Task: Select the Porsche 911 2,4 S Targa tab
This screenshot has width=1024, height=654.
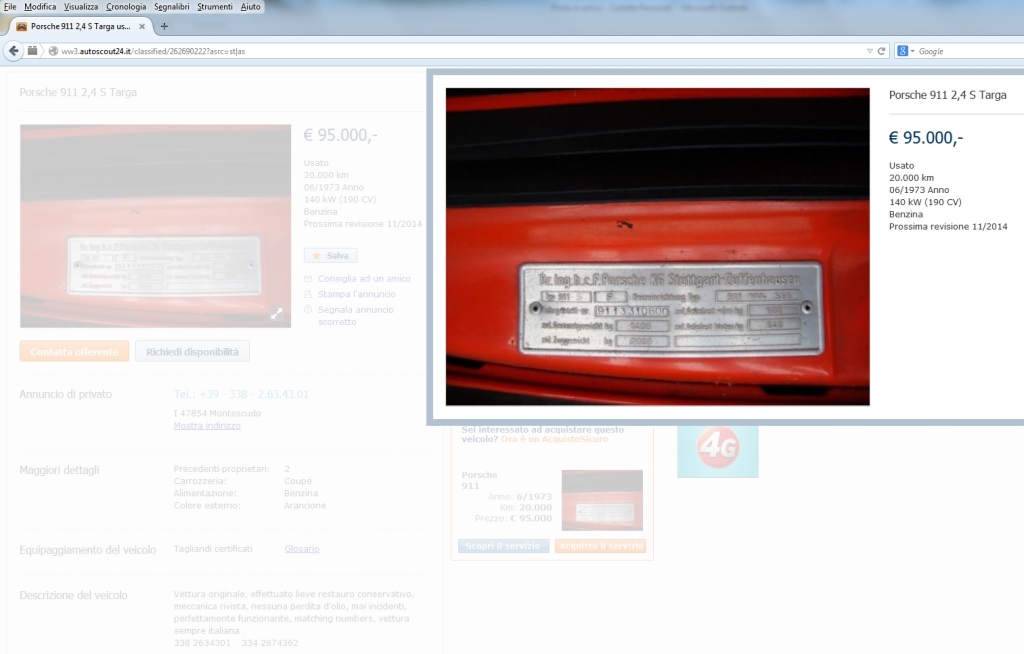Action: click(x=80, y=27)
